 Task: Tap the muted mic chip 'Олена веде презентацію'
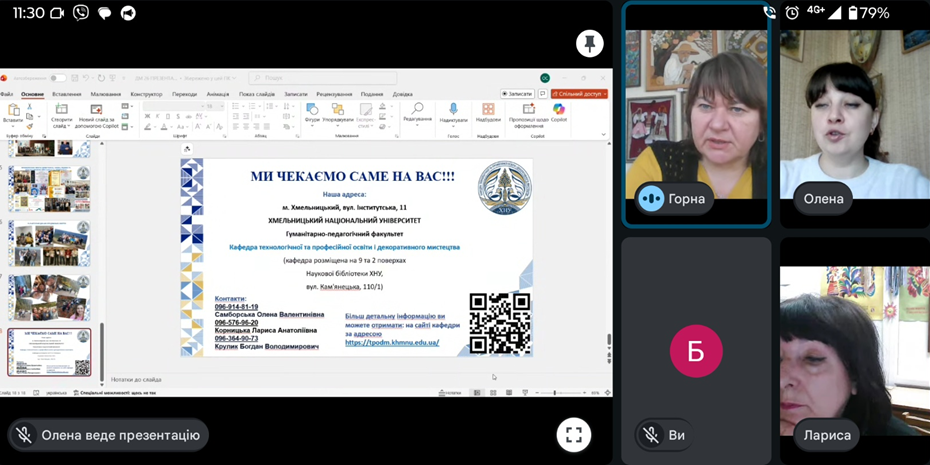pos(108,435)
